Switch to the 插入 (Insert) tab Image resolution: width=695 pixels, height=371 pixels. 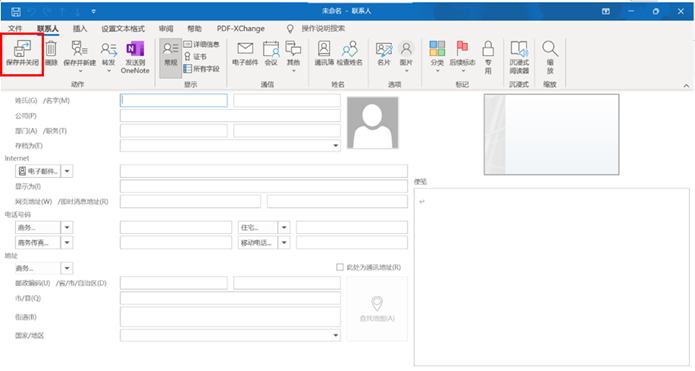[x=80, y=29]
